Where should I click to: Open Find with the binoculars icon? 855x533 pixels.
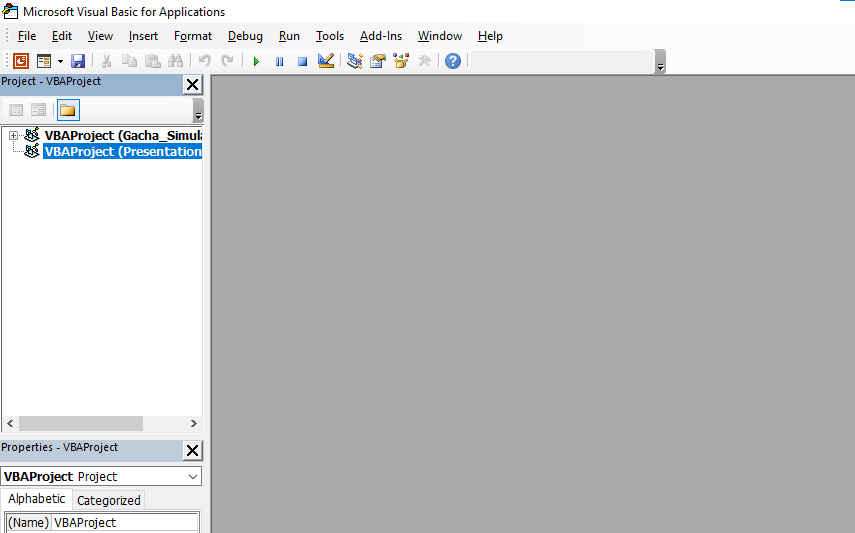point(176,61)
